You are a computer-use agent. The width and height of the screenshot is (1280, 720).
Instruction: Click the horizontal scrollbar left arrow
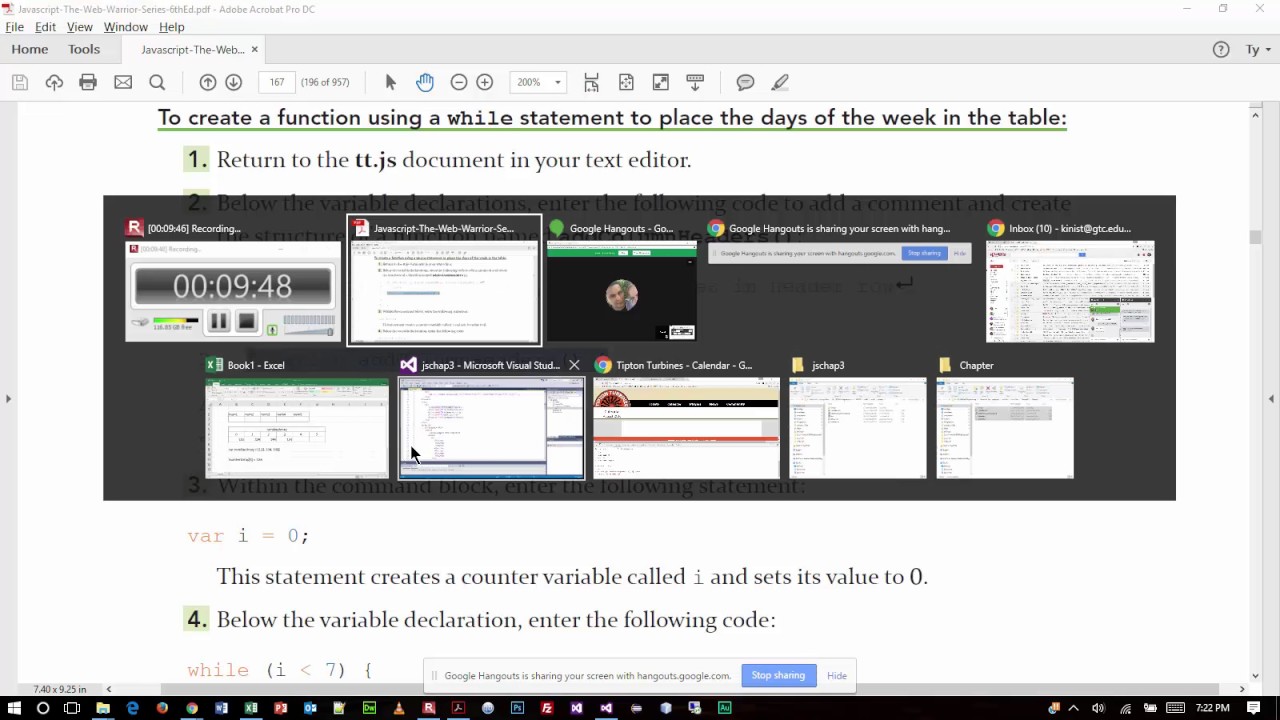pyautogui.click(x=108, y=688)
